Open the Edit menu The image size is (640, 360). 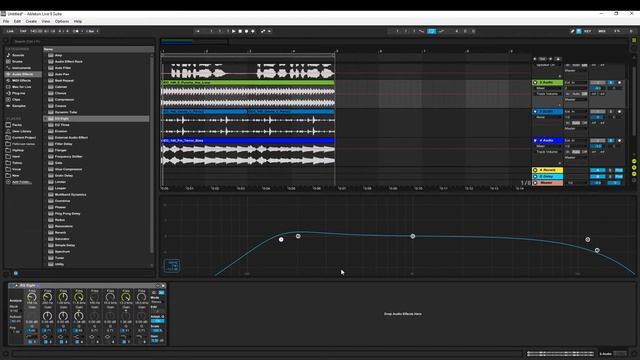17,21
